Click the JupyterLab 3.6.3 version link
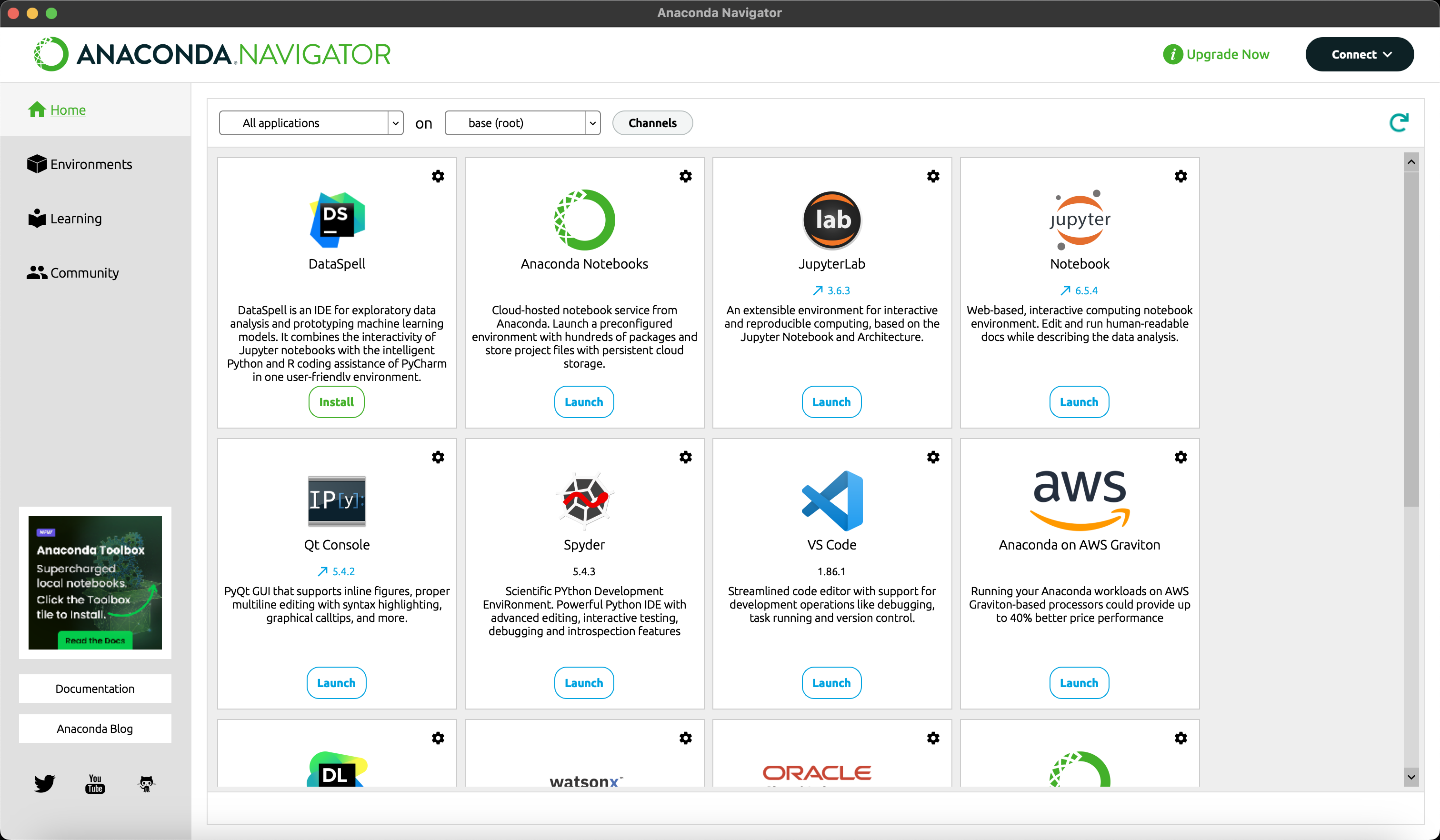The width and height of the screenshot is (1440, 840). (831, 290)
